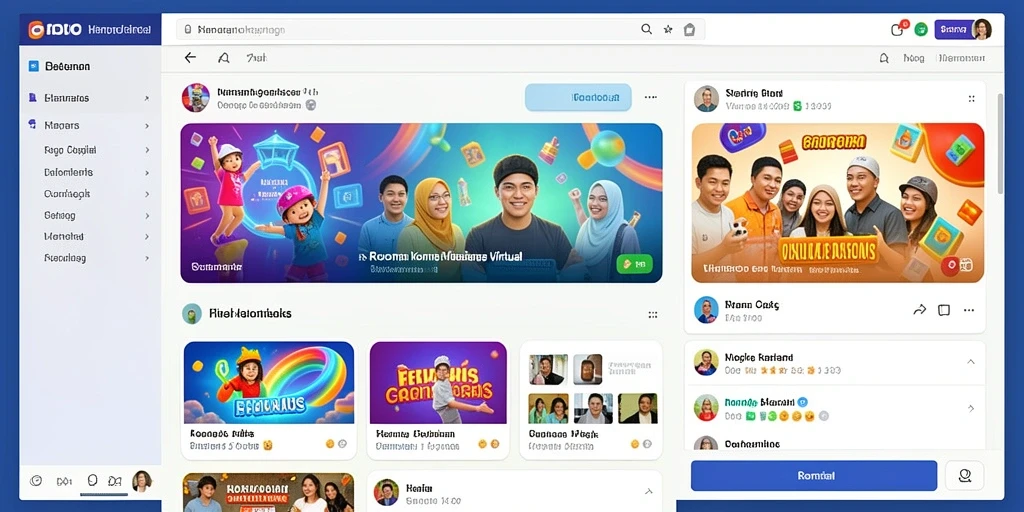Click the blue square icon beside 'Bedennon'

[33, 66]
